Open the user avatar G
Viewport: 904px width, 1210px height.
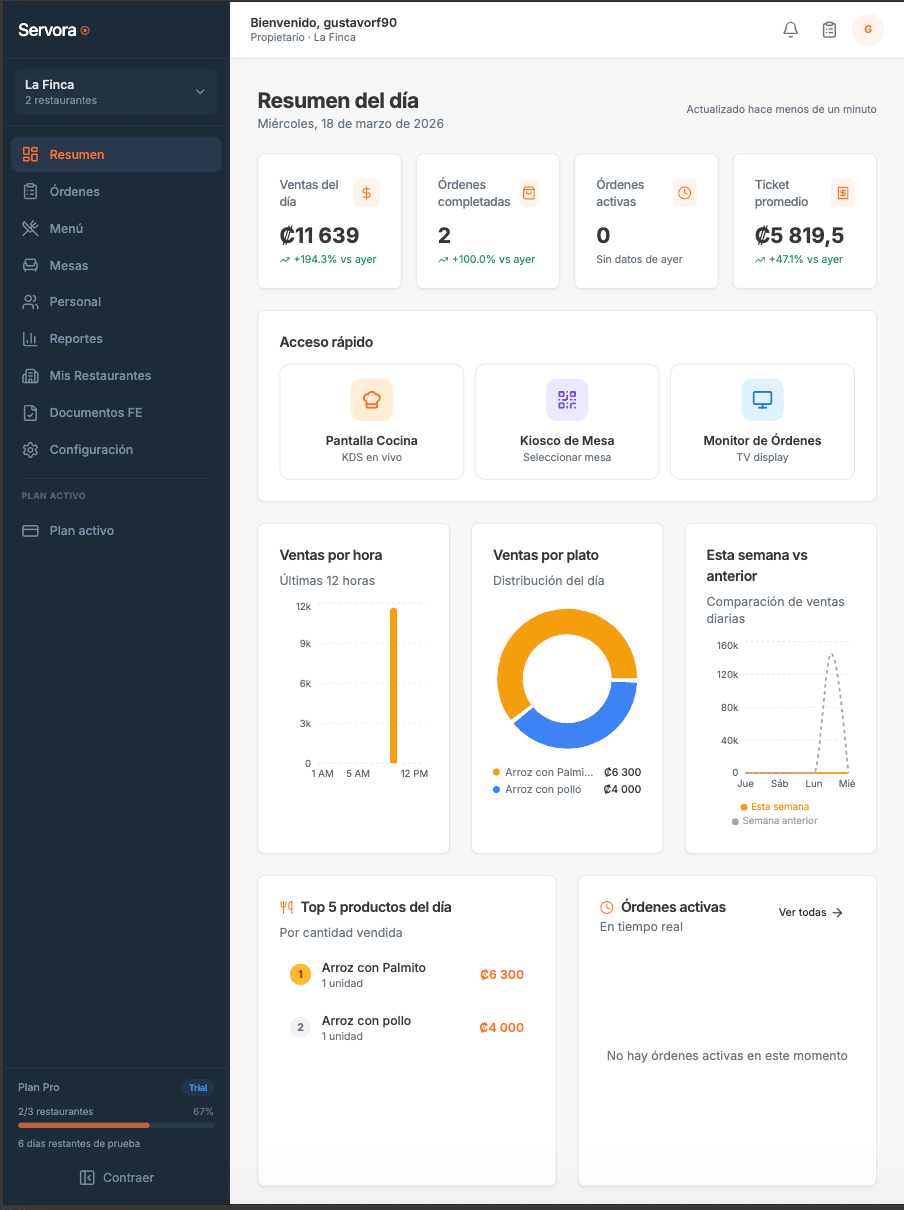tap(867, 30)
